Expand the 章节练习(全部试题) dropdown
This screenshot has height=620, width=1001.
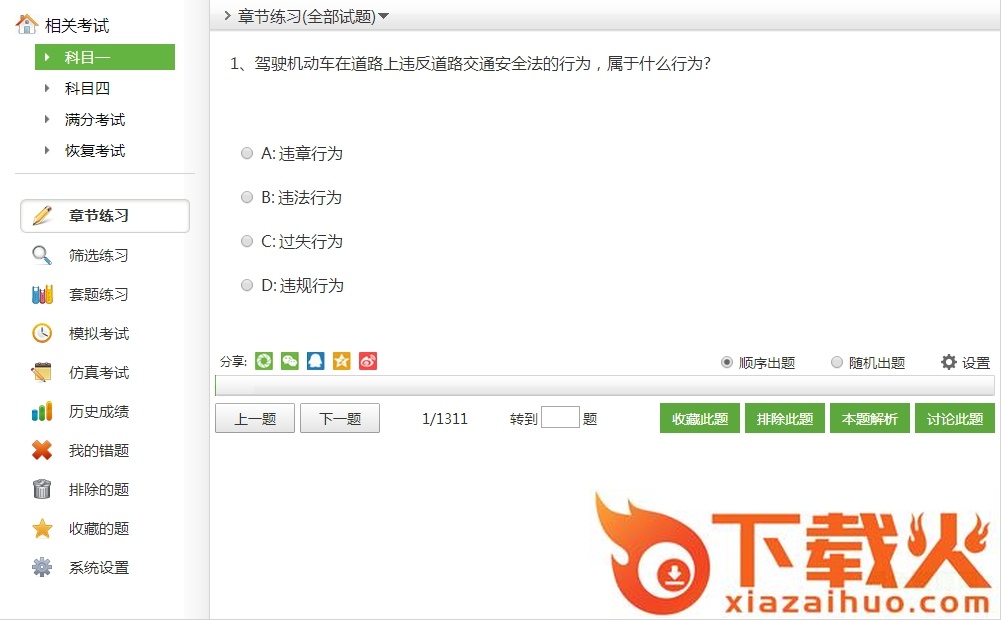384,16
